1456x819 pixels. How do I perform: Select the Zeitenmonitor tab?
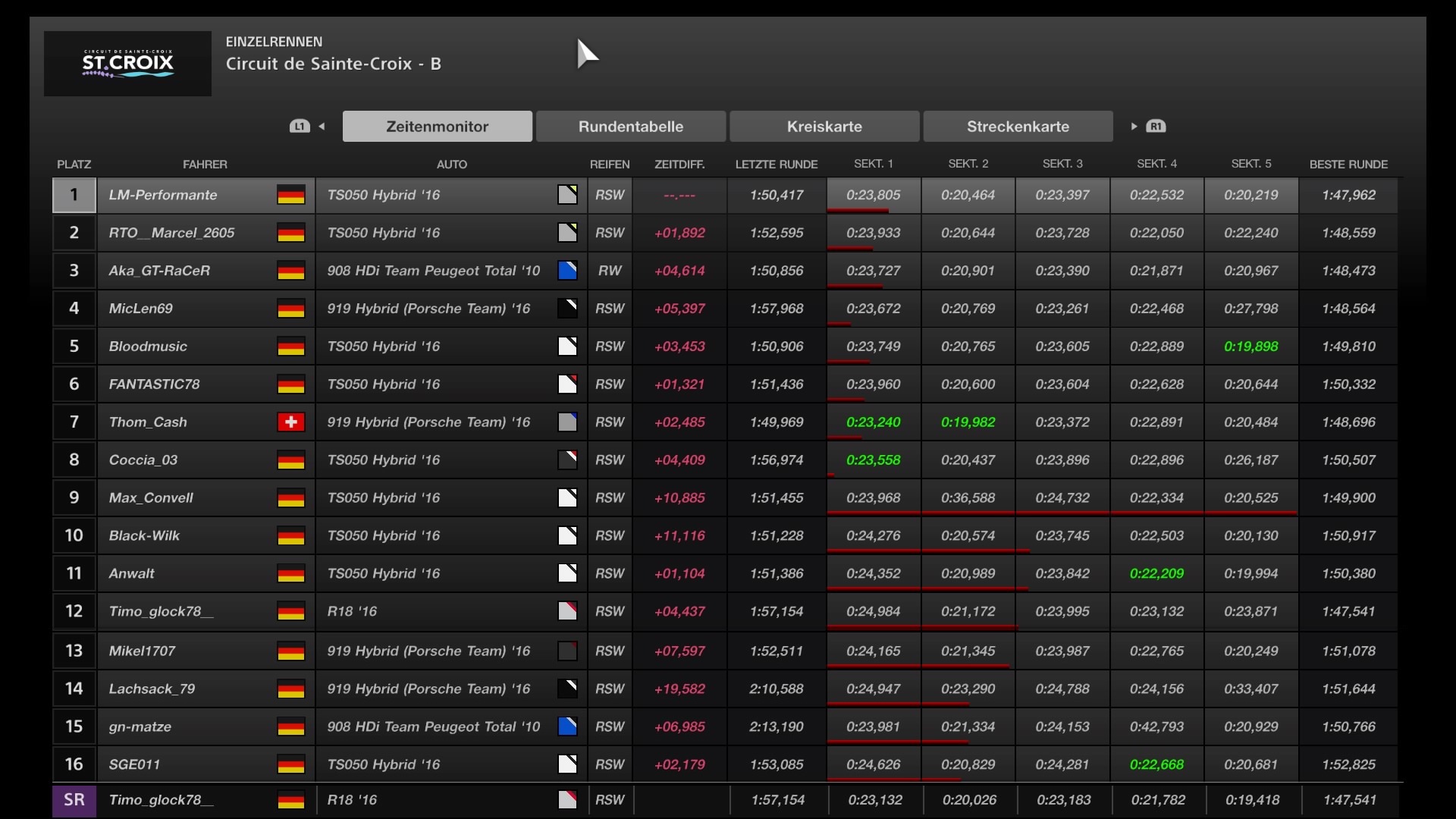tap(437, 127)
